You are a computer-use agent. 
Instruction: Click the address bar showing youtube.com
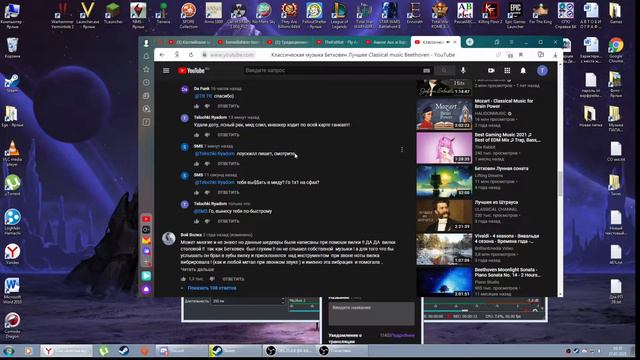232,55
